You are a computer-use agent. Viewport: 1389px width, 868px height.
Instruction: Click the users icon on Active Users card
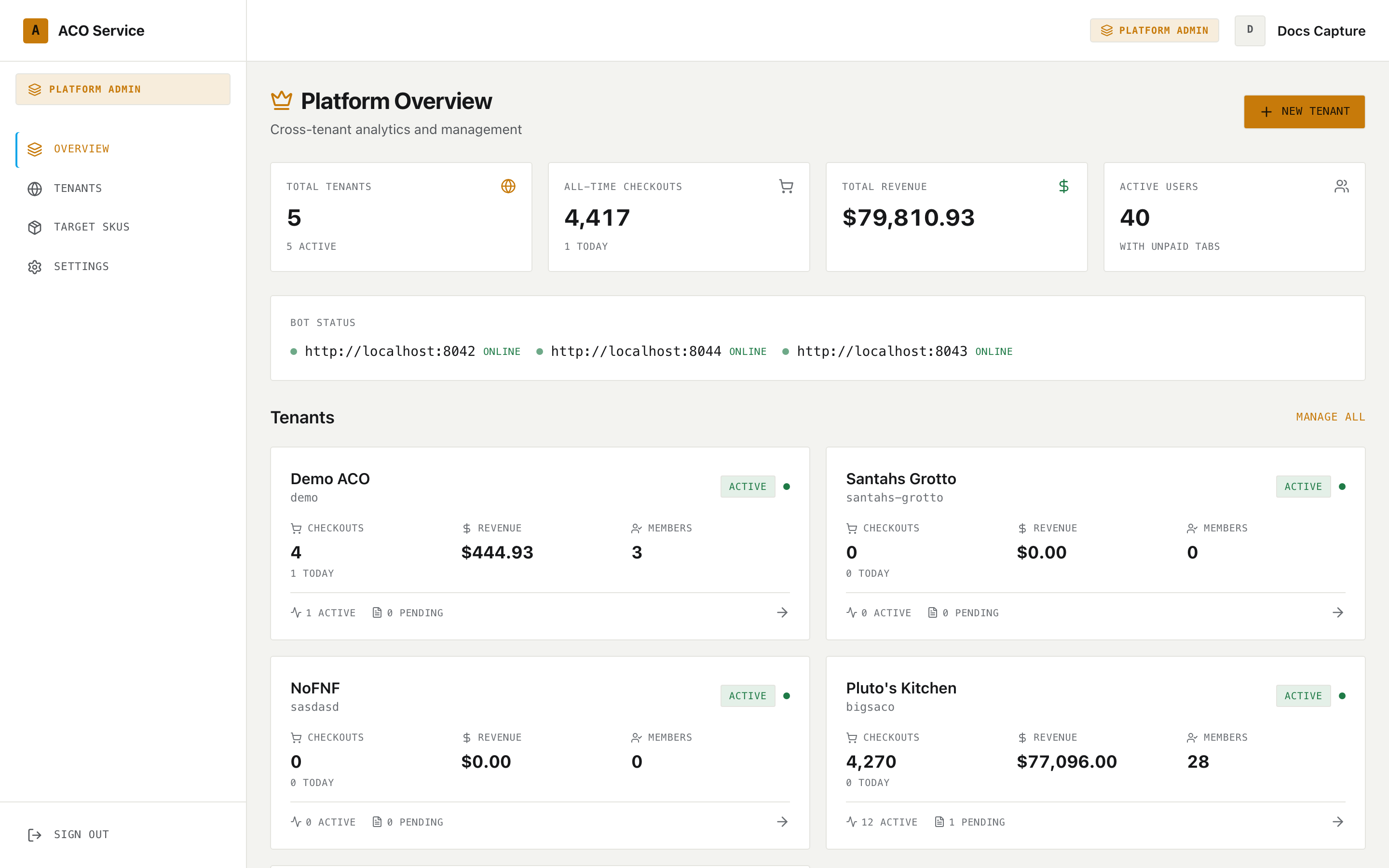[x=1341, y=186]
